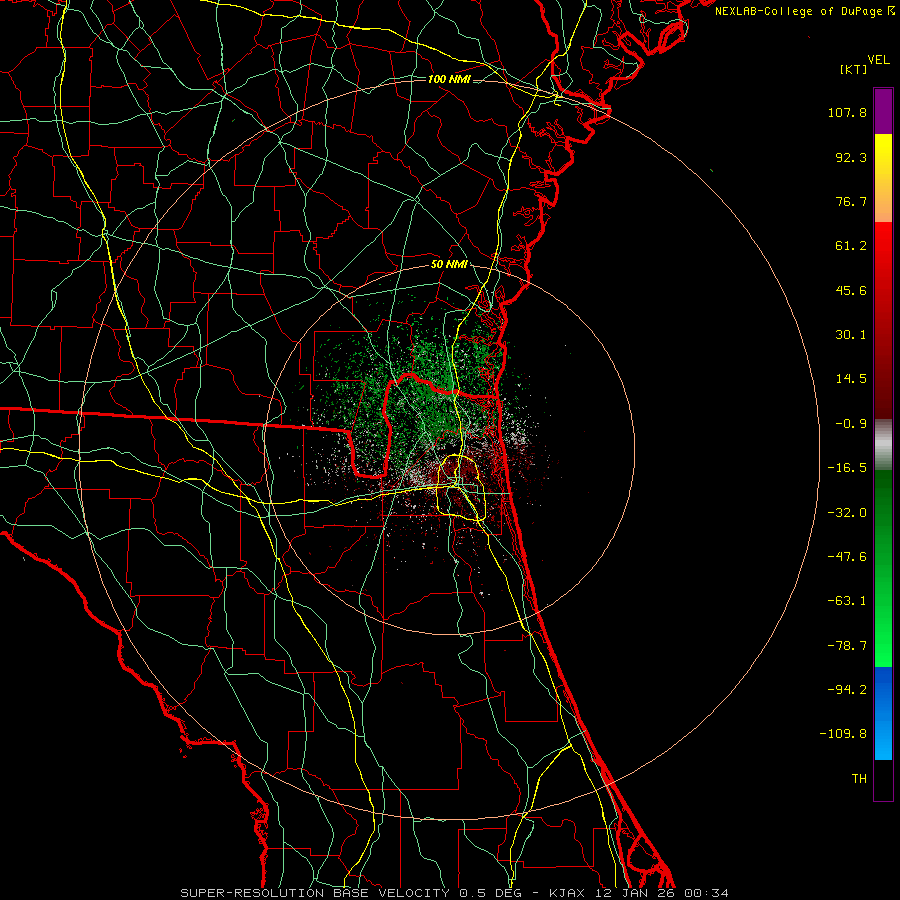The width and height of the screenshot is (900, 900).
Task: Pick the black TH segment of color bar
Action: pyautogui.click(x=883, y=780)
